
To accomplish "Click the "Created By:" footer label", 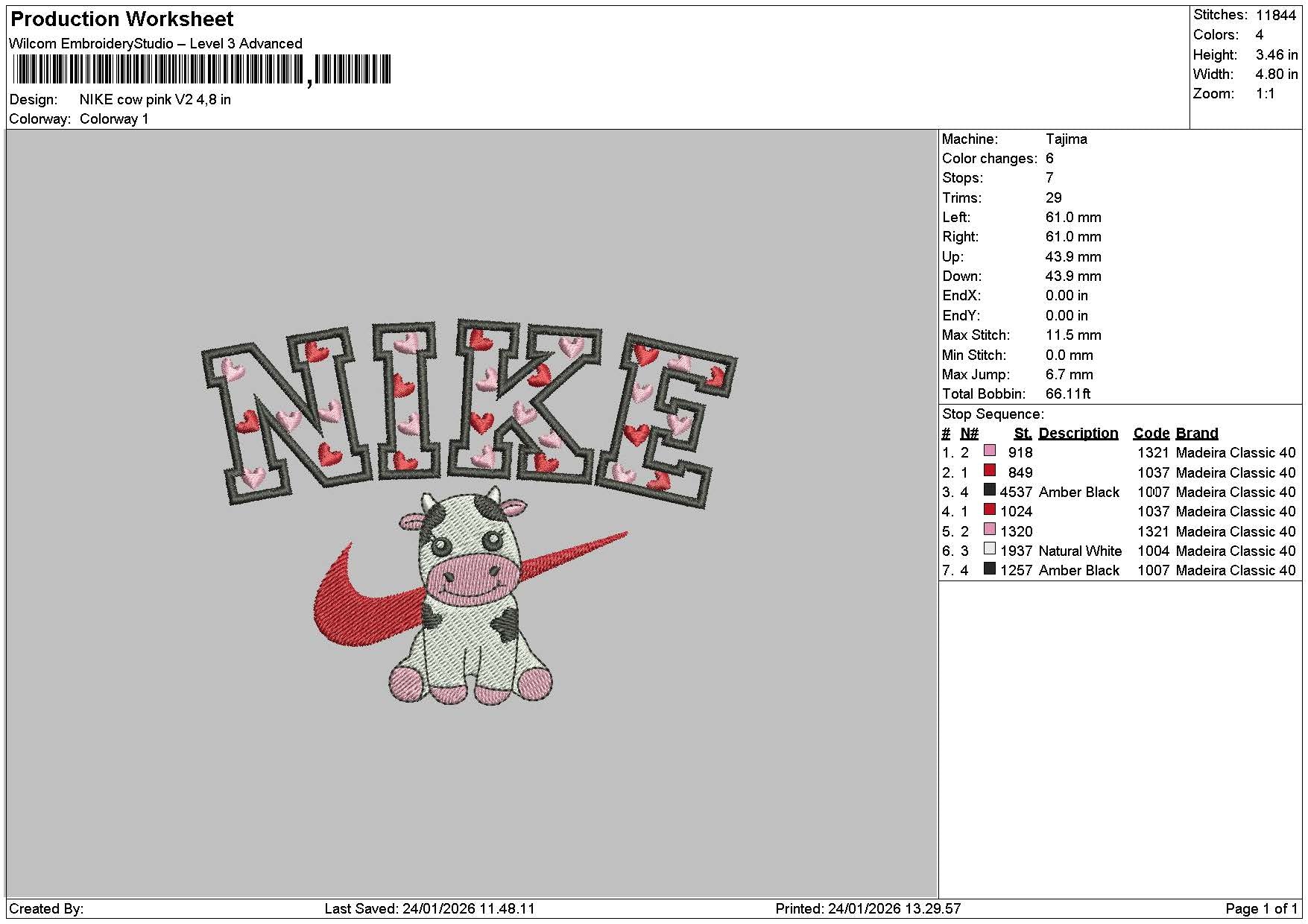I will pyautogui.click(x=46, y=909).
